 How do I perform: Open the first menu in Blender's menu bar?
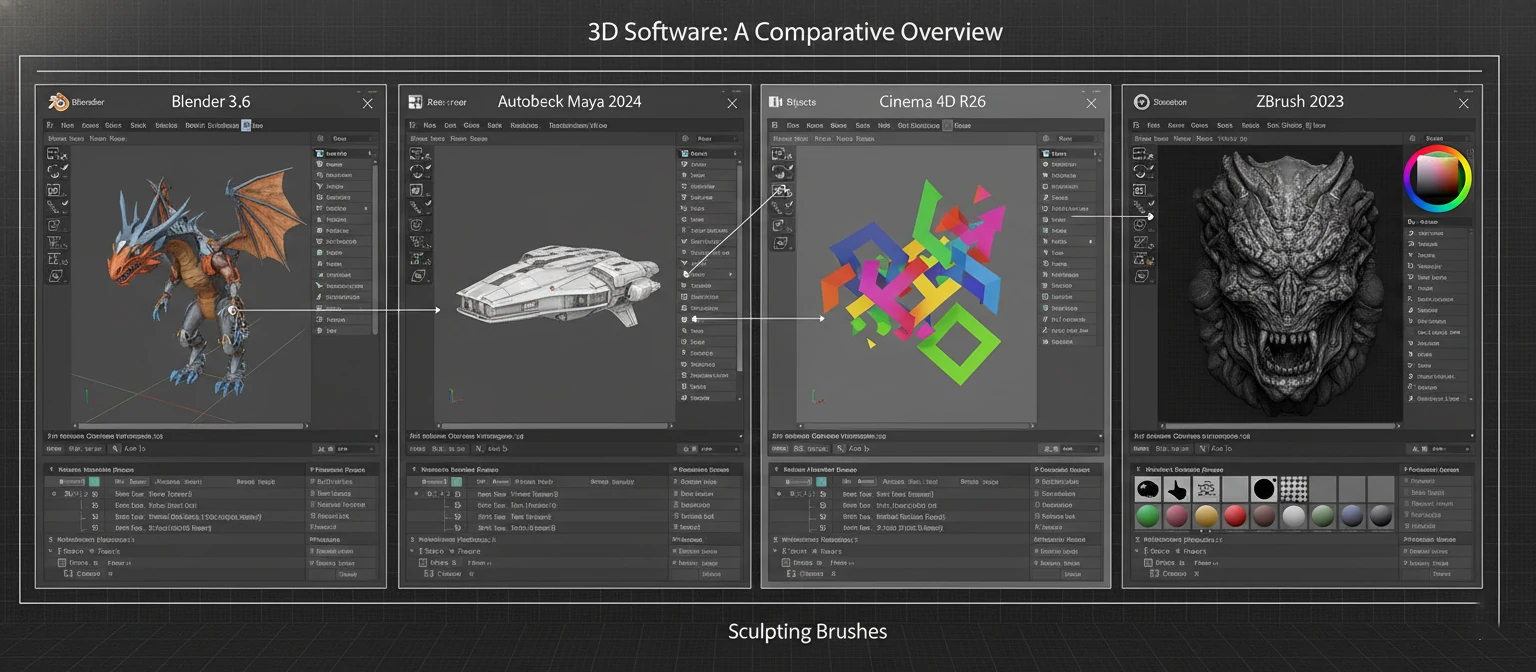coord(50,125)
